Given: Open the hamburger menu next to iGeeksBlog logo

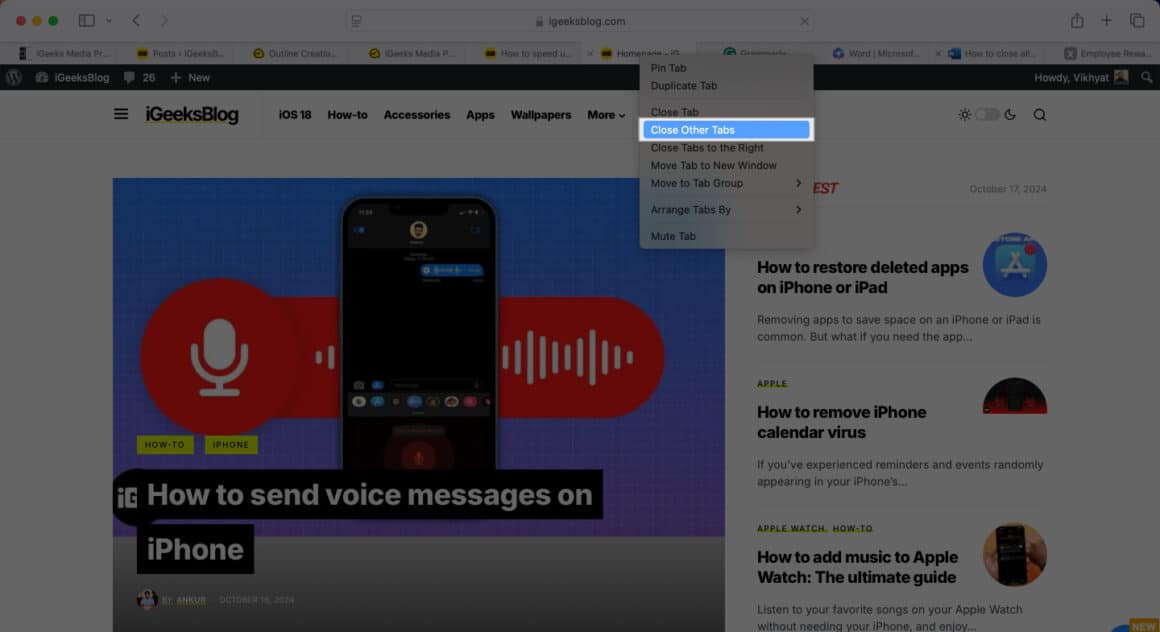Looking at the screenshot, I should click(x=120, y=114).
